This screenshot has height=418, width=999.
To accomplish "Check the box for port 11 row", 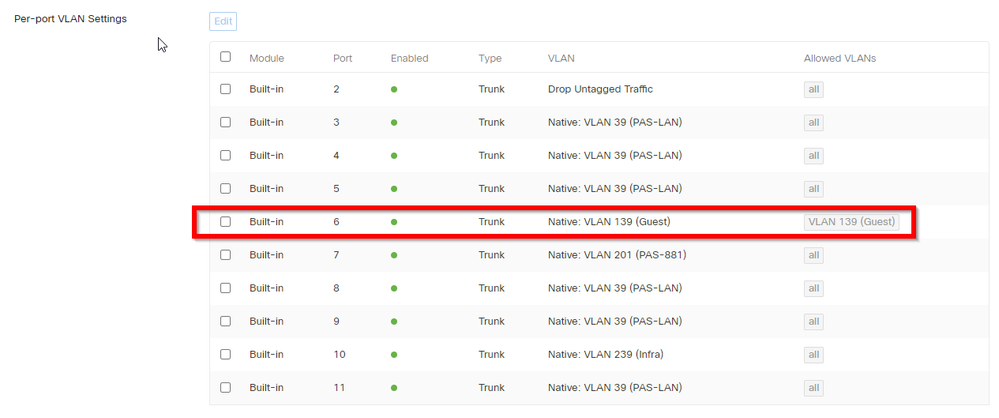I will (225, 387).
